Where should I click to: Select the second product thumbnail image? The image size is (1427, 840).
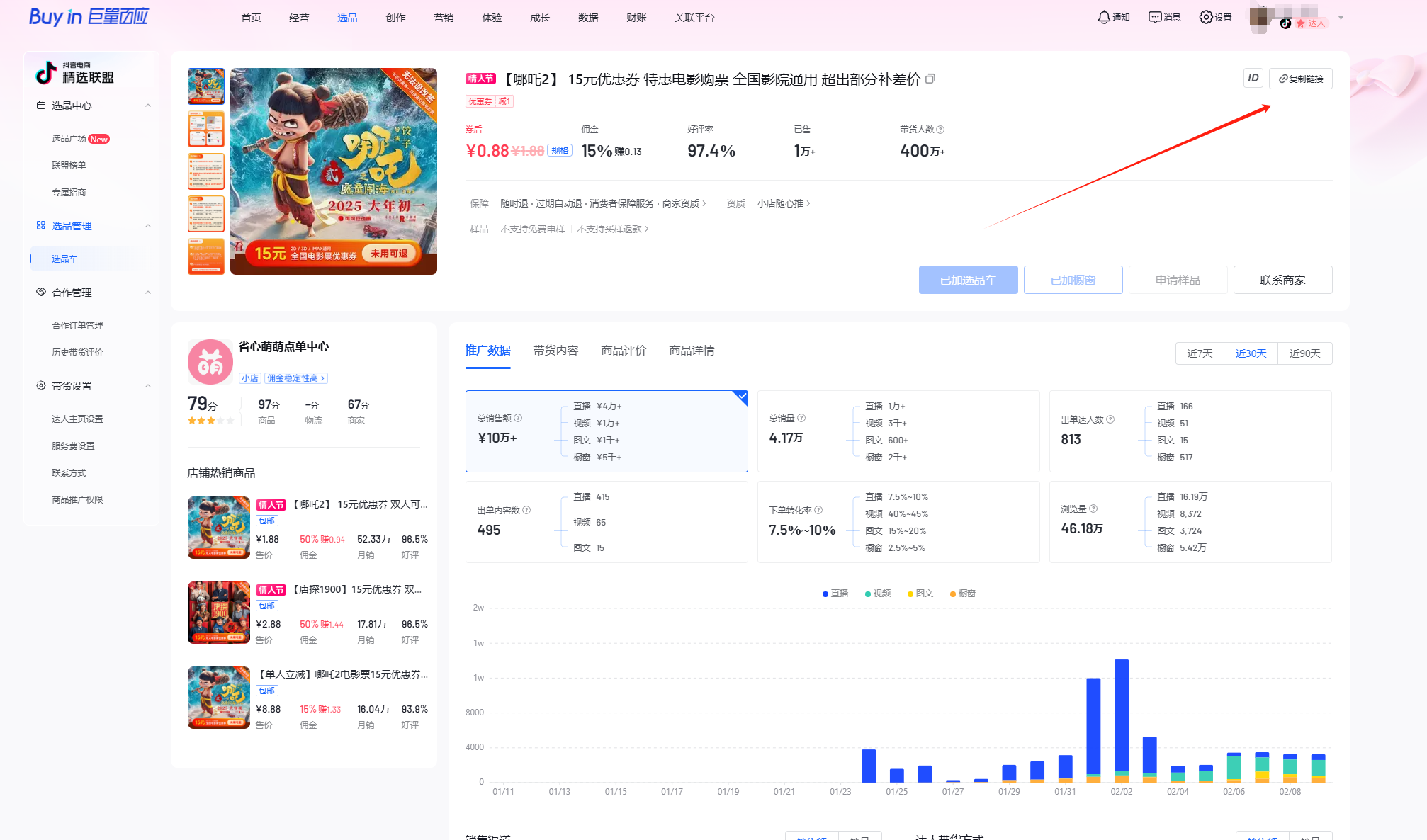point(206,129)
